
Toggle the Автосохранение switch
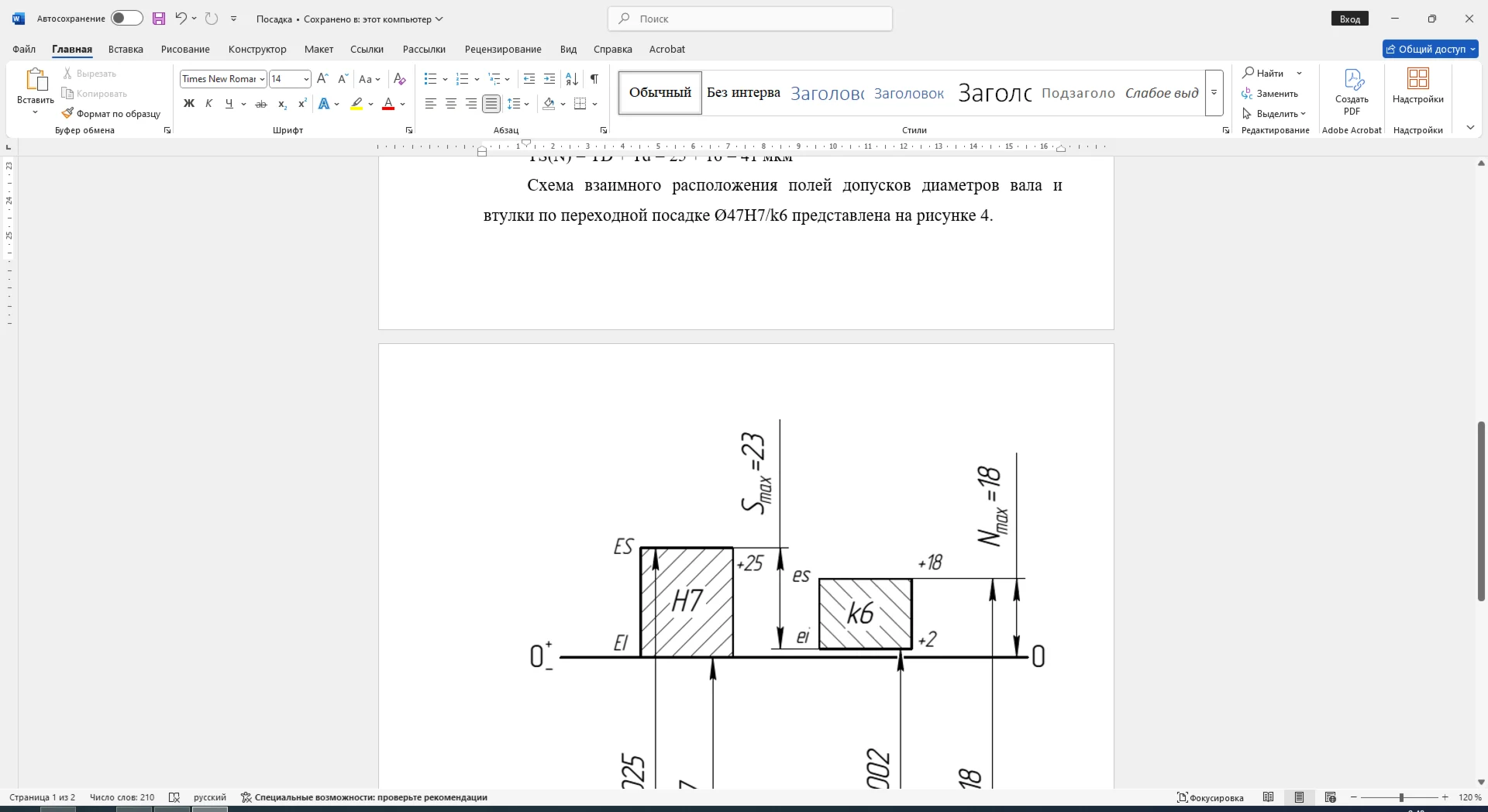click(x=126, y=19)
